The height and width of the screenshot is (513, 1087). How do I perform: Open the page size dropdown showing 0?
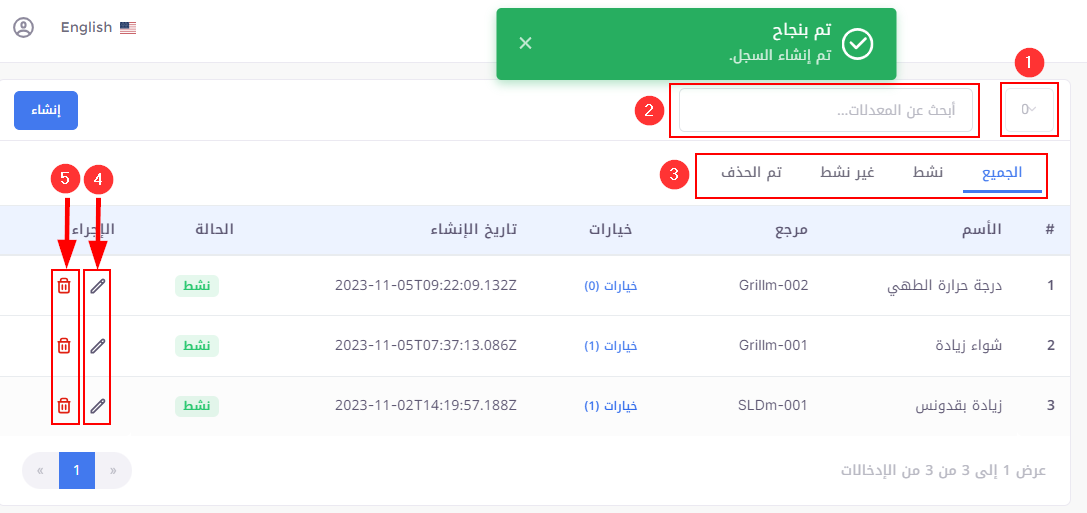click(x=1027, y=110)
